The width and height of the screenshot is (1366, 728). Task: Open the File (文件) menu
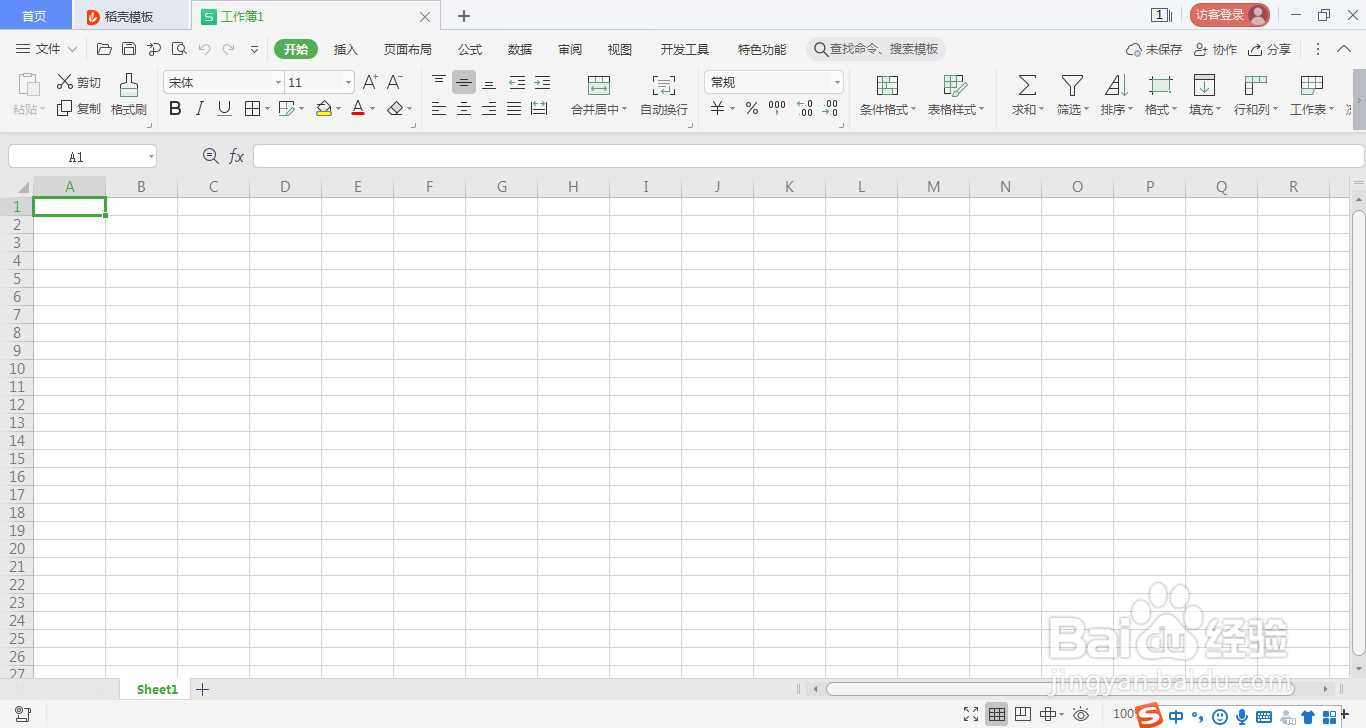46,49
